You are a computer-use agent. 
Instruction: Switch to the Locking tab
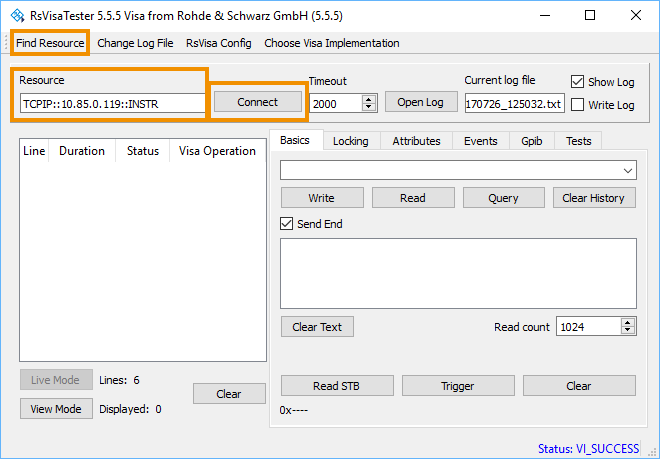pyautogui.click(x=351, y=141)
